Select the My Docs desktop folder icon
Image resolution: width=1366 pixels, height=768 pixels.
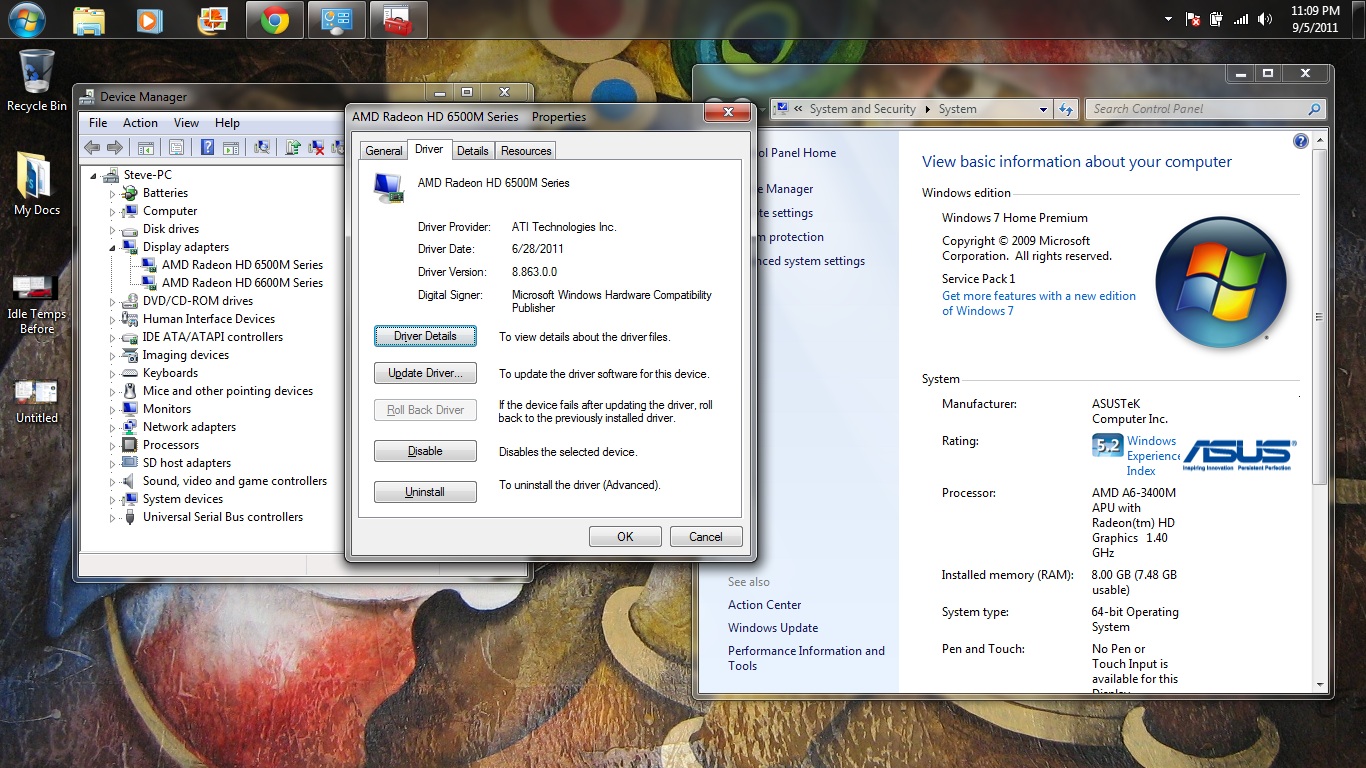pos(37,184)
